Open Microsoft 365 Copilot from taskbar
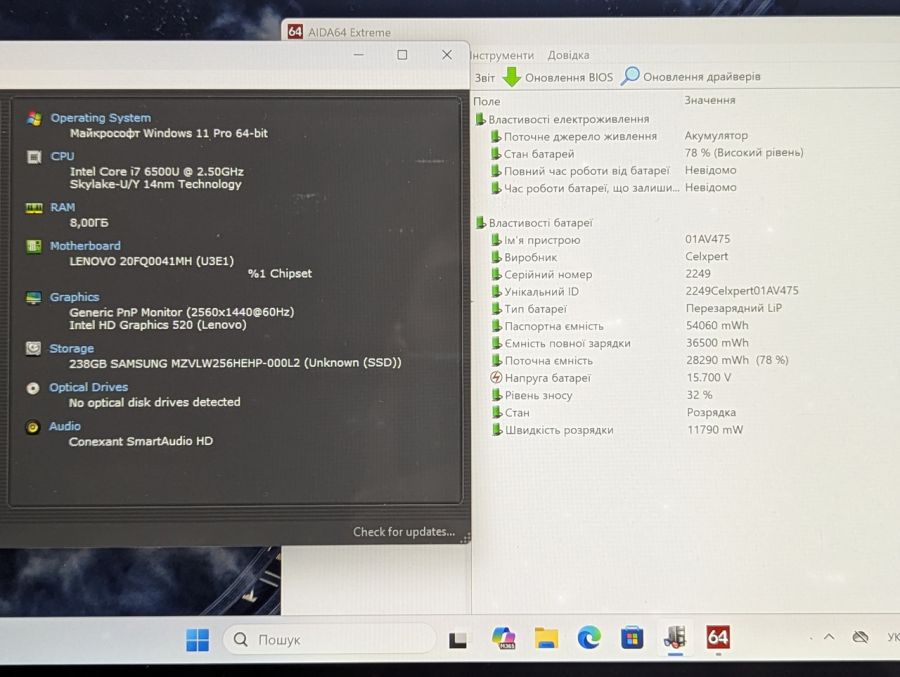Image resolution: width=900 pixels, height=677 pixels. [x=503, y=638]
